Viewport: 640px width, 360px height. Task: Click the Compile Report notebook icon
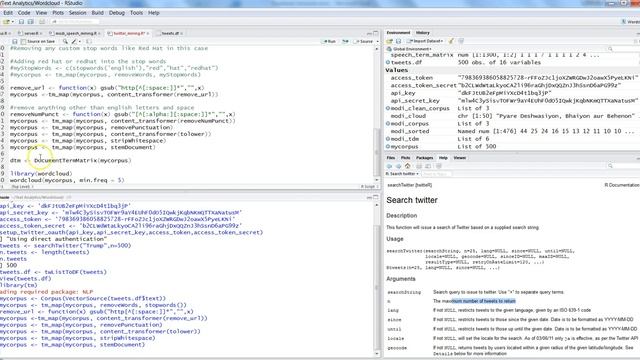coord(89,42)
